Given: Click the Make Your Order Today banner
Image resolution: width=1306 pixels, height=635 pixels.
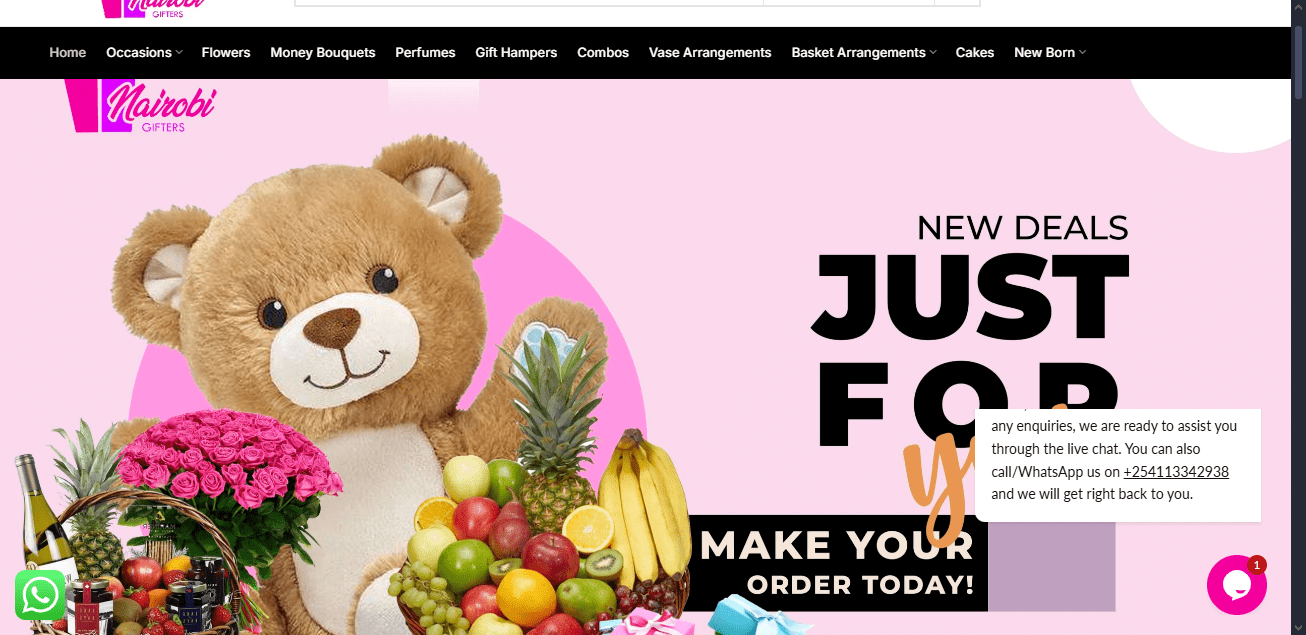Looking at the screenshot, I should tap(838, 563).
